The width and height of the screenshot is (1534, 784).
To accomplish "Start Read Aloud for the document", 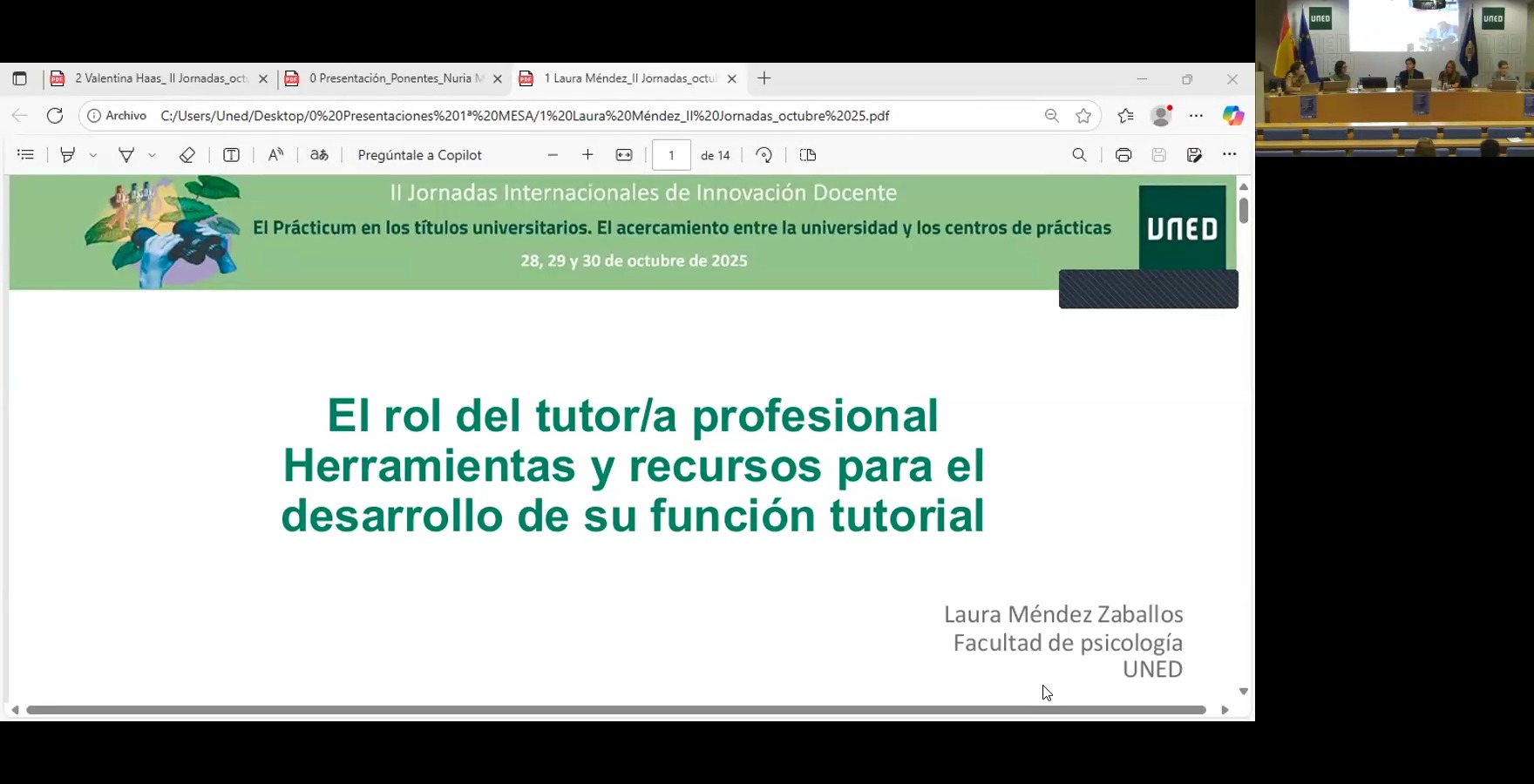I will tap(275, 154).
